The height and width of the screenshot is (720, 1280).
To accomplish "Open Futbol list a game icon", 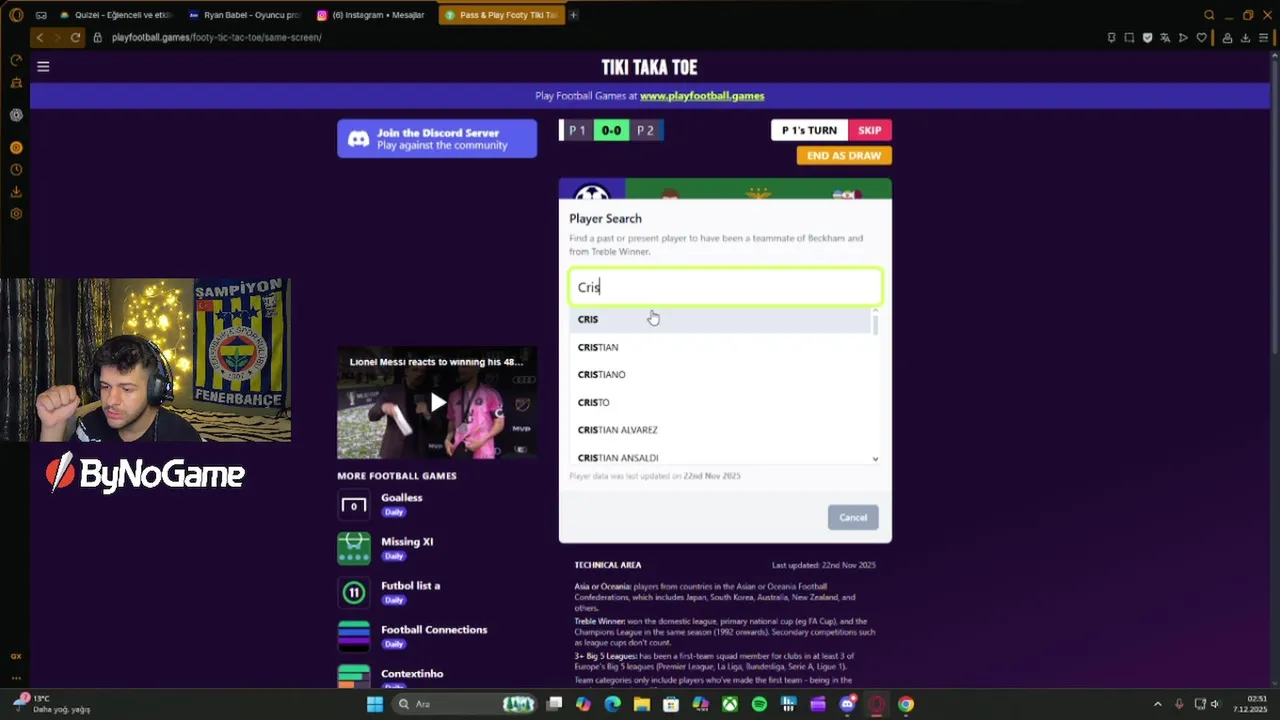I will (354, 593).
